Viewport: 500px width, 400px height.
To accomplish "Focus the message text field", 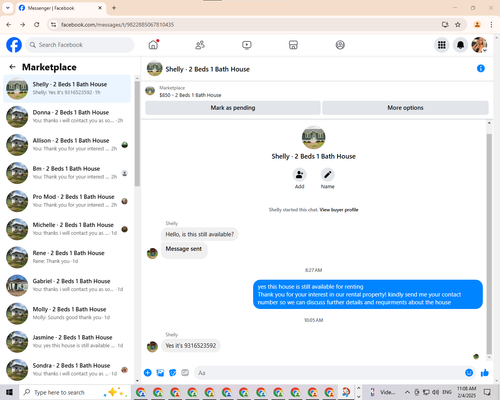I will click(x=328, y=373).
